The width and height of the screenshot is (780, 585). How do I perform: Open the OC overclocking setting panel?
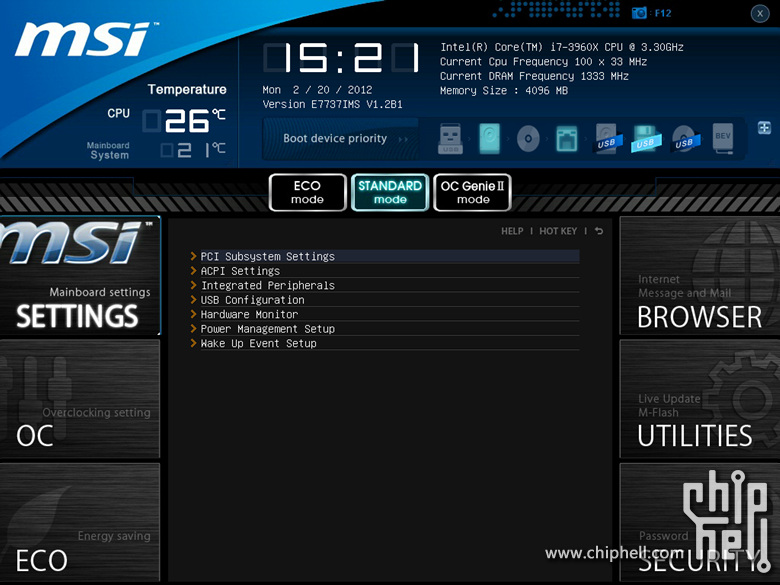tap(80, 399)
